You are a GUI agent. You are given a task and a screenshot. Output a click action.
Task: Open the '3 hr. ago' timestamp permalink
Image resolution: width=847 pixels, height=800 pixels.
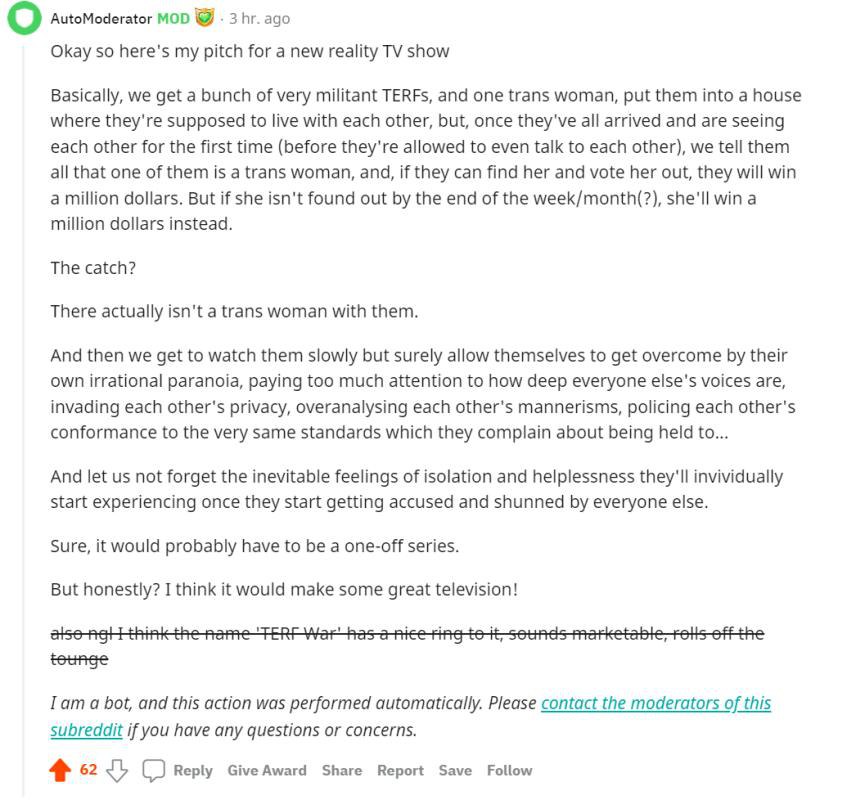(x=259, y=18)
